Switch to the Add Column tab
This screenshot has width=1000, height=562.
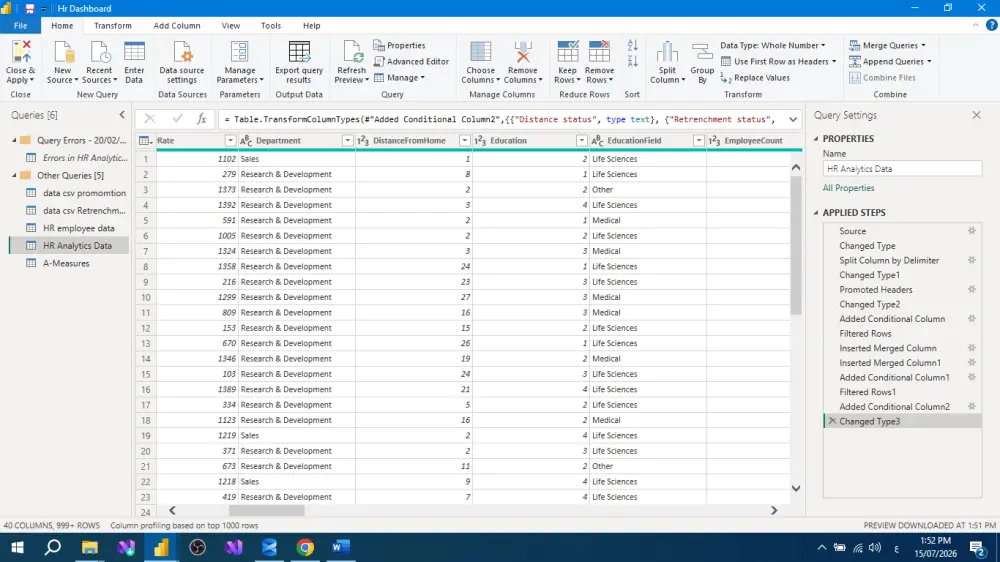177,26
